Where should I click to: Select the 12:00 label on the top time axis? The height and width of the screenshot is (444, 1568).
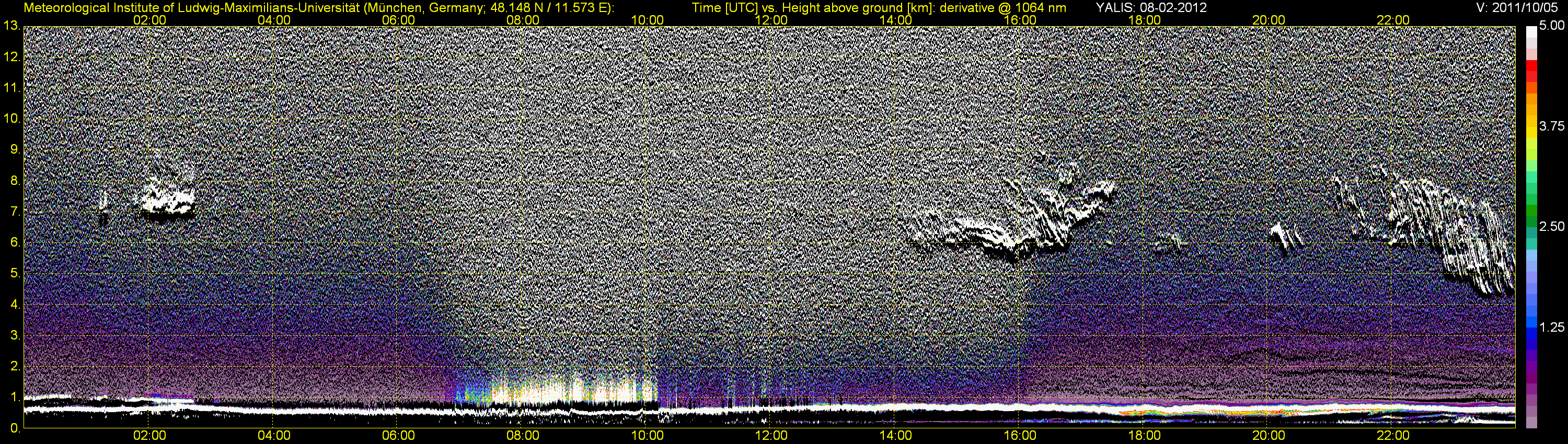point(770,20)
